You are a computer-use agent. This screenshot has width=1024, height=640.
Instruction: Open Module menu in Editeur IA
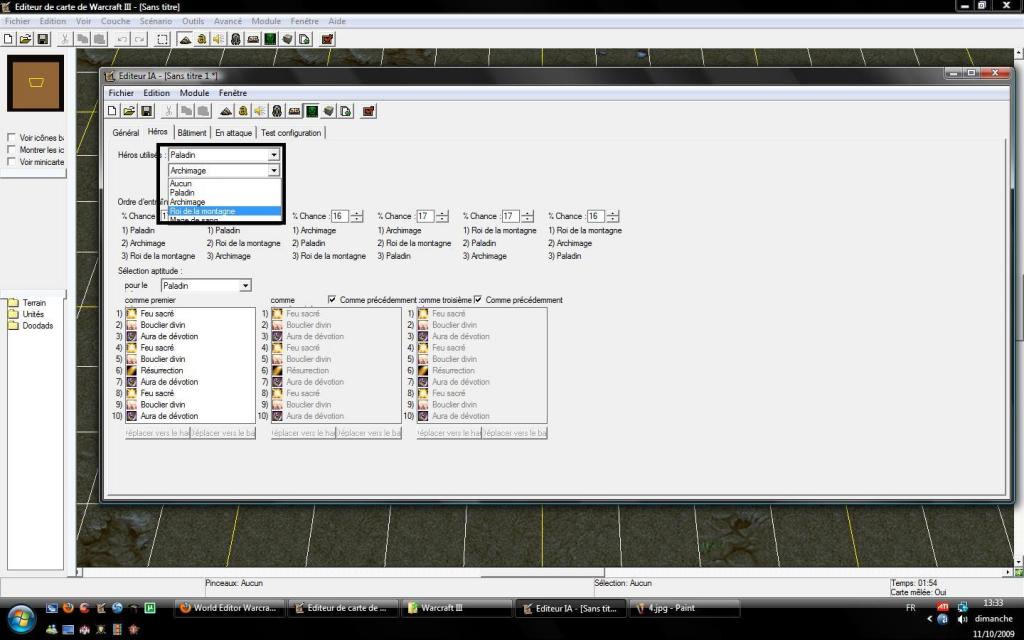coord(195,93)
